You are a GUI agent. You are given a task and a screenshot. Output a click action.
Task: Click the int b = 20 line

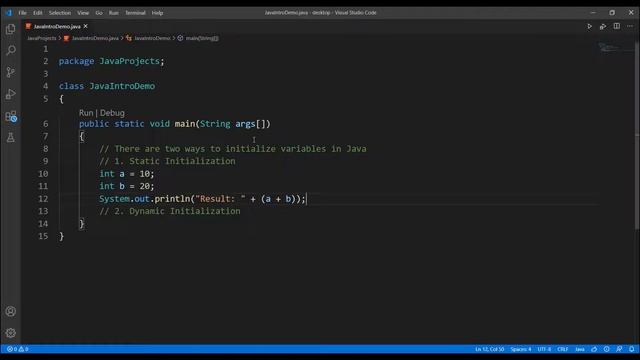tap(127, 186)
